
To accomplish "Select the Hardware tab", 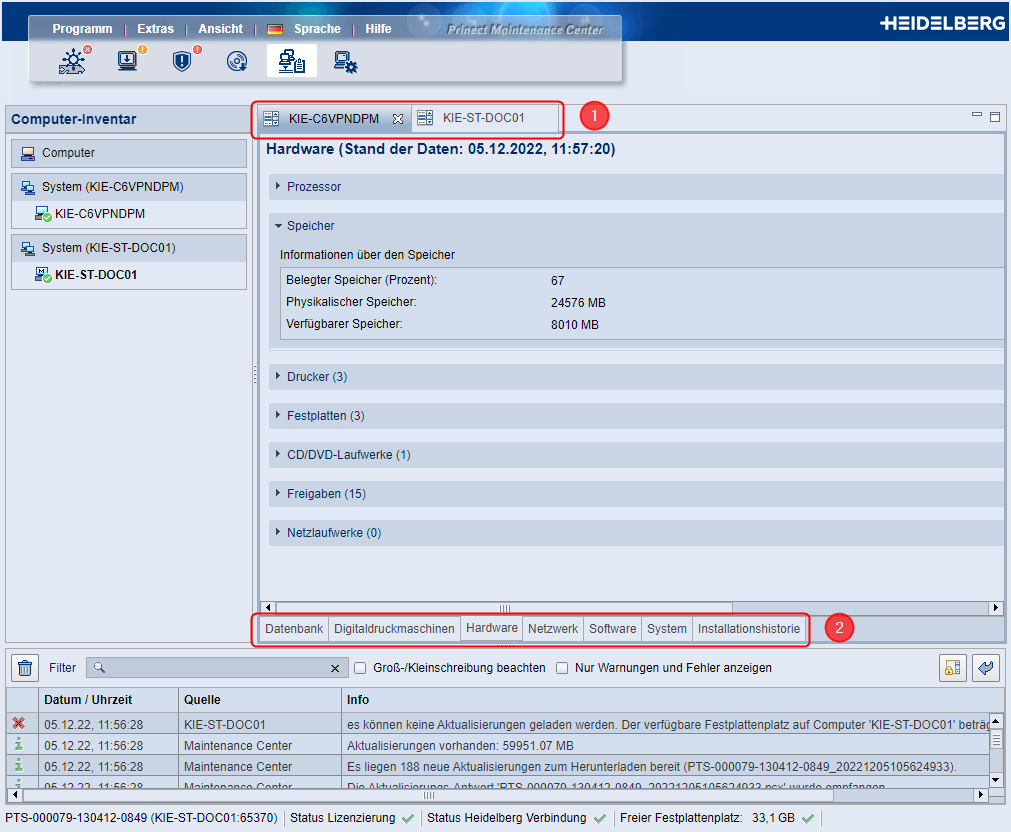I will [492, 628].
